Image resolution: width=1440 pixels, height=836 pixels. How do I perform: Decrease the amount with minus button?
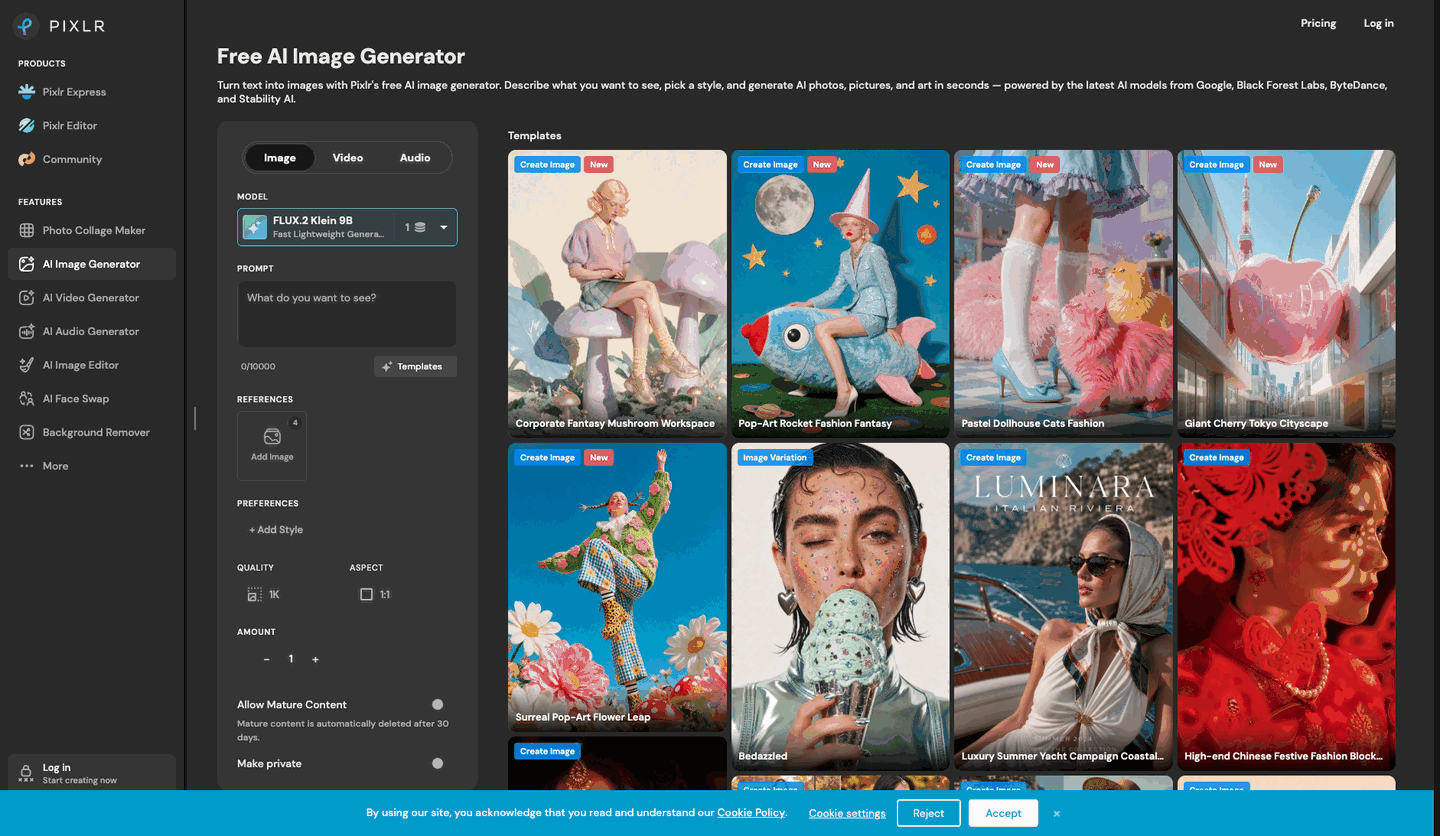(267, 659)
